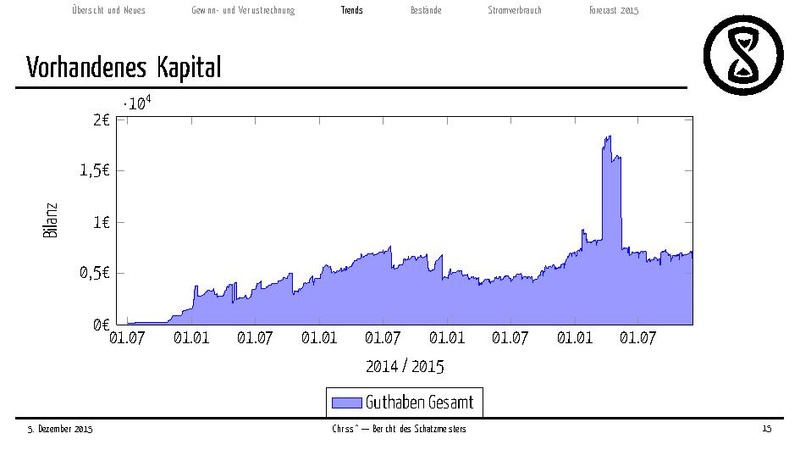Screen dimensions: 800x450
Task: Click the Bericht des Schatzmeisters footer title
Action: 400,430
